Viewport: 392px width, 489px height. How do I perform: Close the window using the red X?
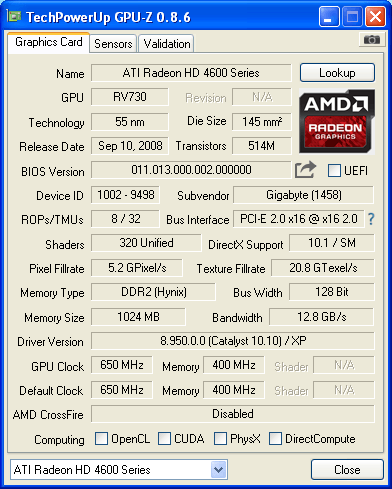(375, 17)
